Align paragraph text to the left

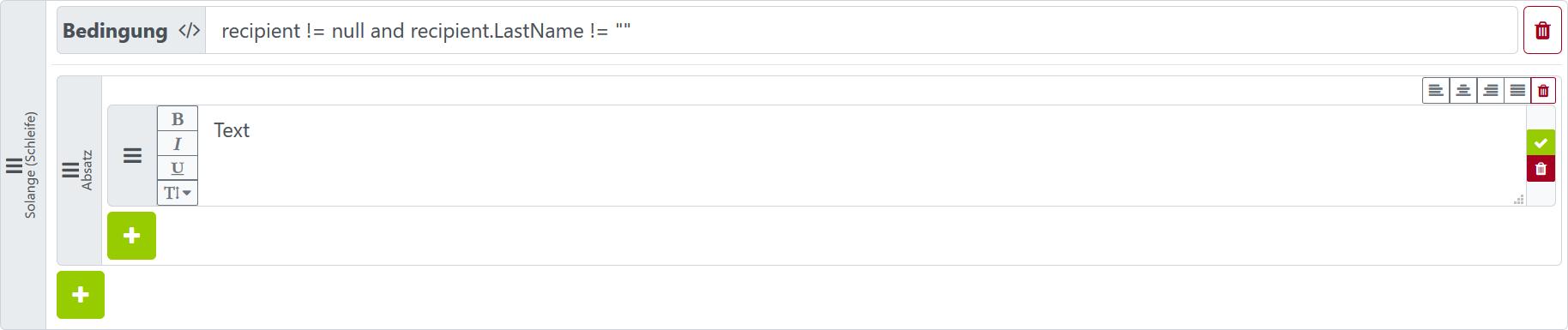point(1436,90)
